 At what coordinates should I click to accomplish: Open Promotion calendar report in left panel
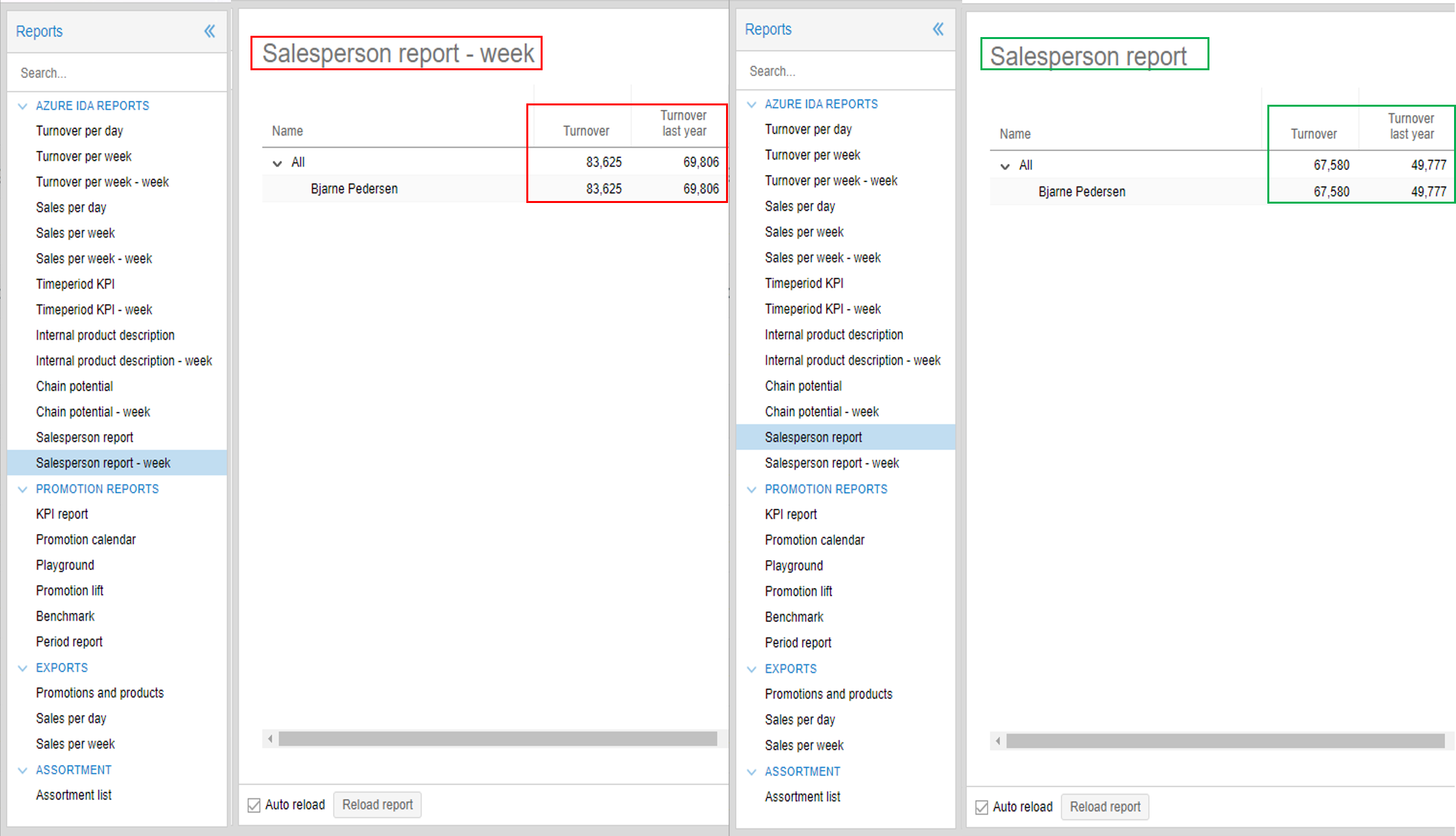[x=86, y=539]
